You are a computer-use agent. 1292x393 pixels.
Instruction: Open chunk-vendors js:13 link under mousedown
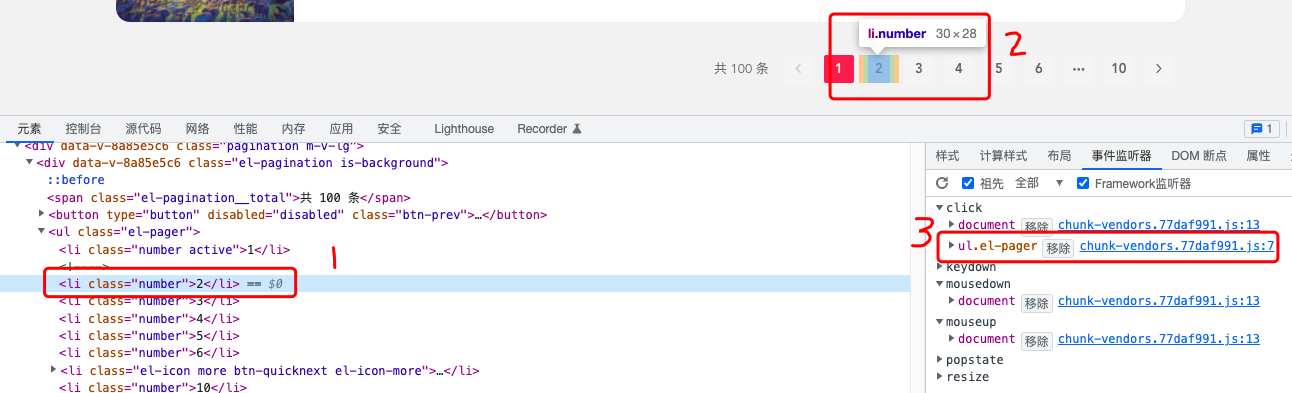[x=1159, y=301]
